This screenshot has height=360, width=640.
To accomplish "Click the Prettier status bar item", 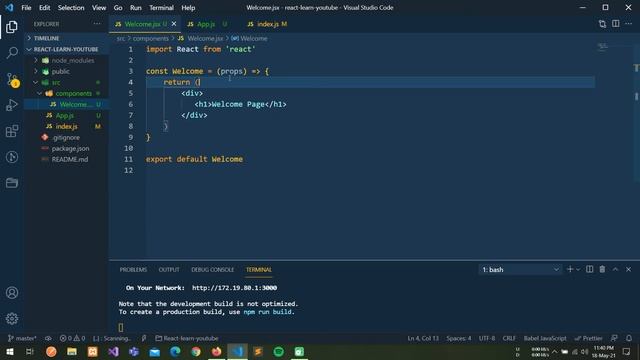I will 588,338.
